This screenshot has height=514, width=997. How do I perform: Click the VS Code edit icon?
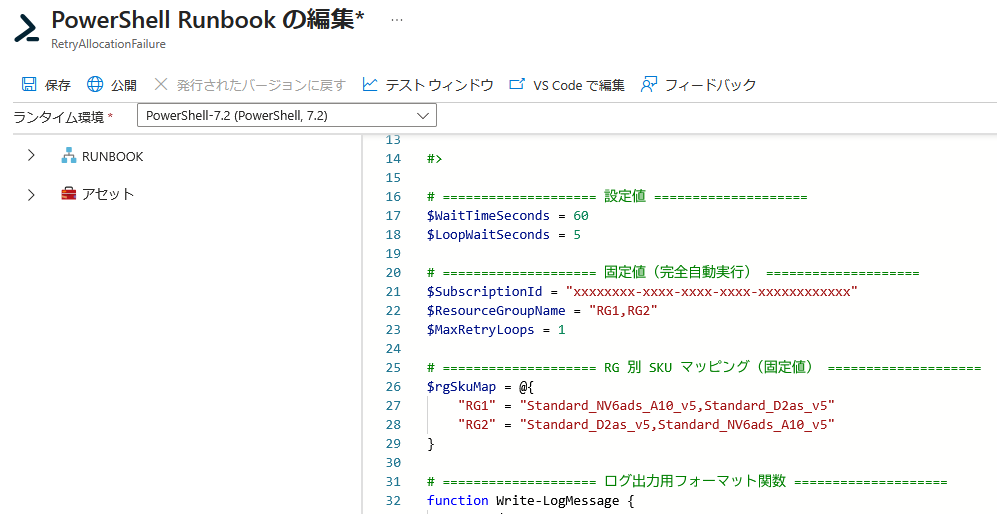point(517,85)
